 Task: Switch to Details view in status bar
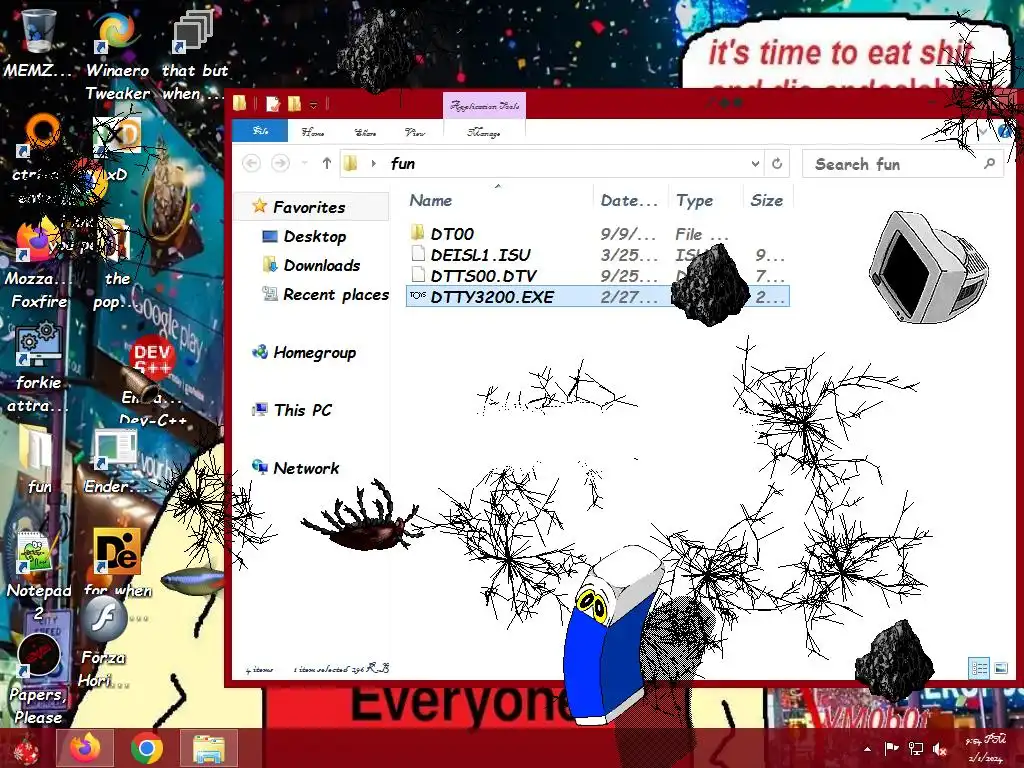[979, 668]
